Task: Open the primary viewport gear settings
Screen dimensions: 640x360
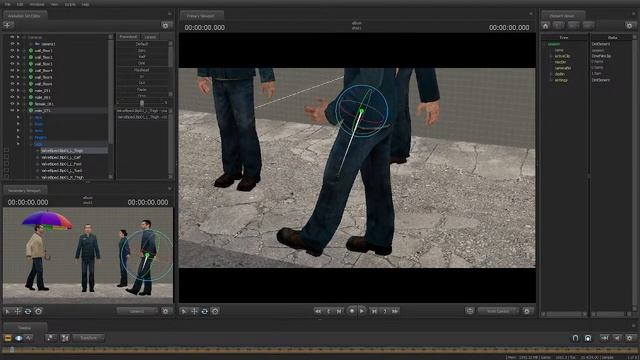Action: [527, 311]
